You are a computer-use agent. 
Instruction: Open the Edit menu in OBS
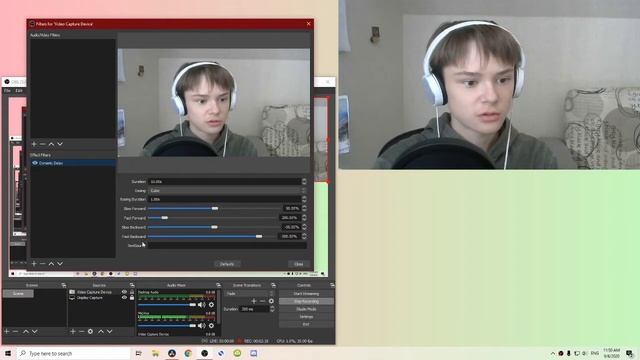19,90
